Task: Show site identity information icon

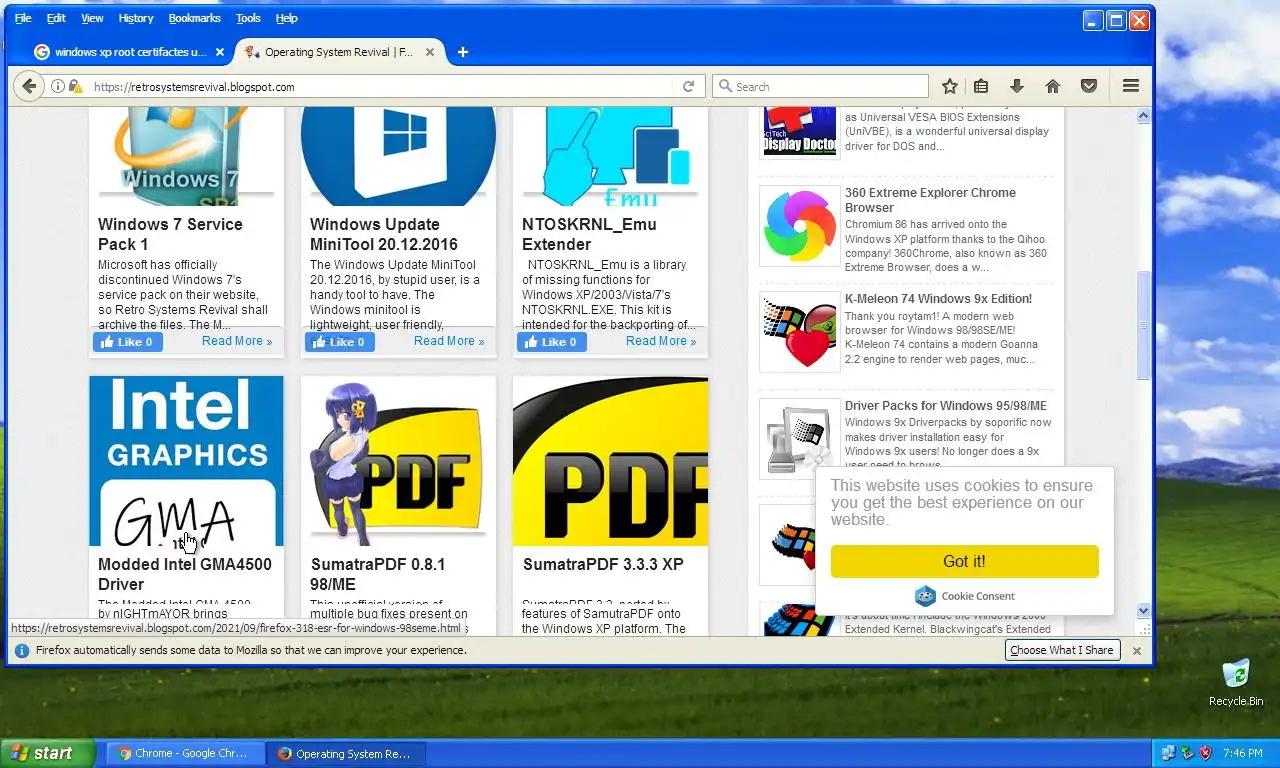Action: click(58, 87)
